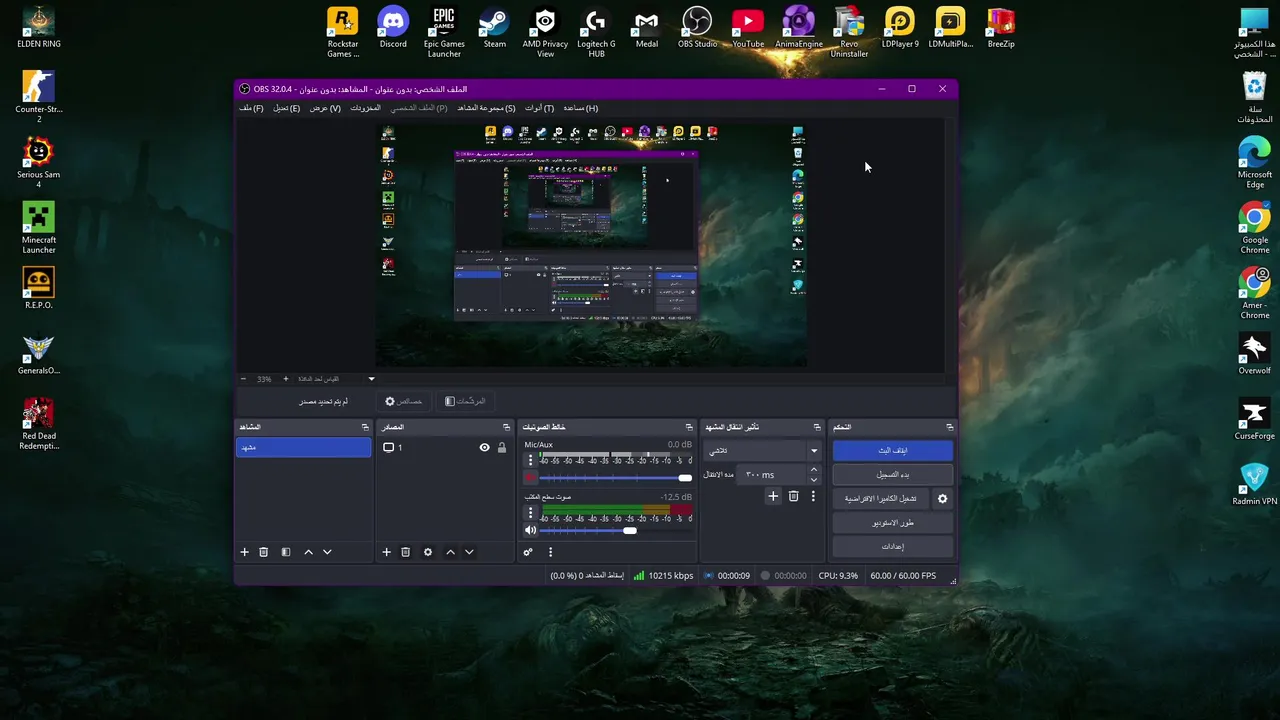The height and width of the screenshot is (720, 1280).
Task: Open the مساعده (H) menu
Action: [581, 108]
